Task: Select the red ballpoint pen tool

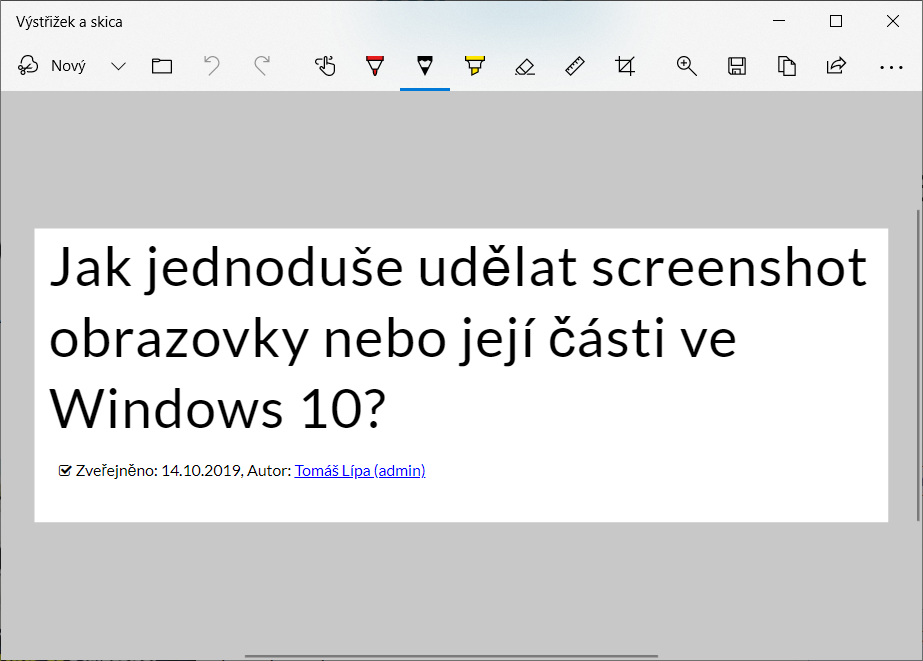Action: tap(375, 66)
